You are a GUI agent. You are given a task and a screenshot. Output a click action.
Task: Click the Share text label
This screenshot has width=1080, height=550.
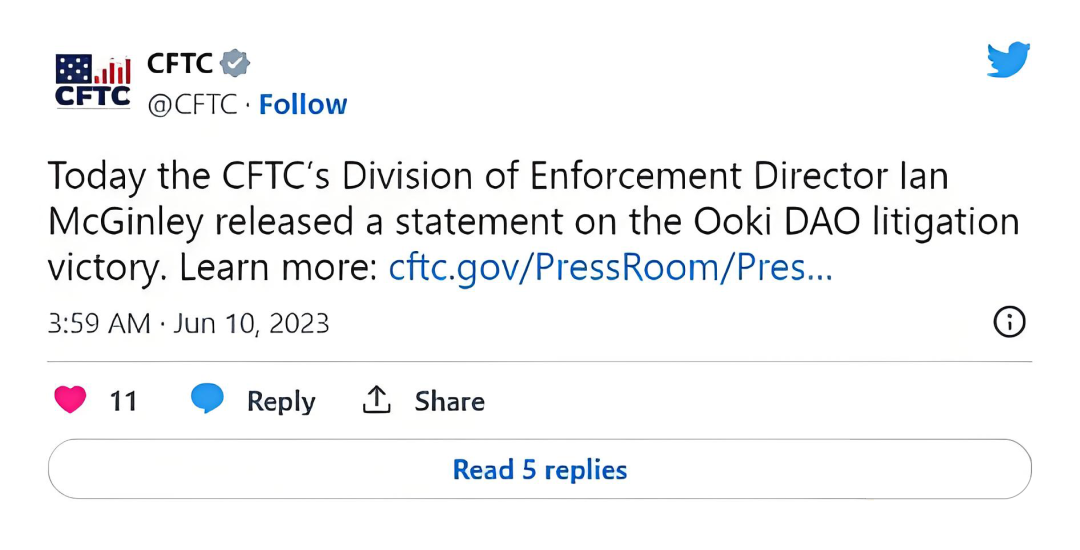pyautogui.click(x=450, y=401)
